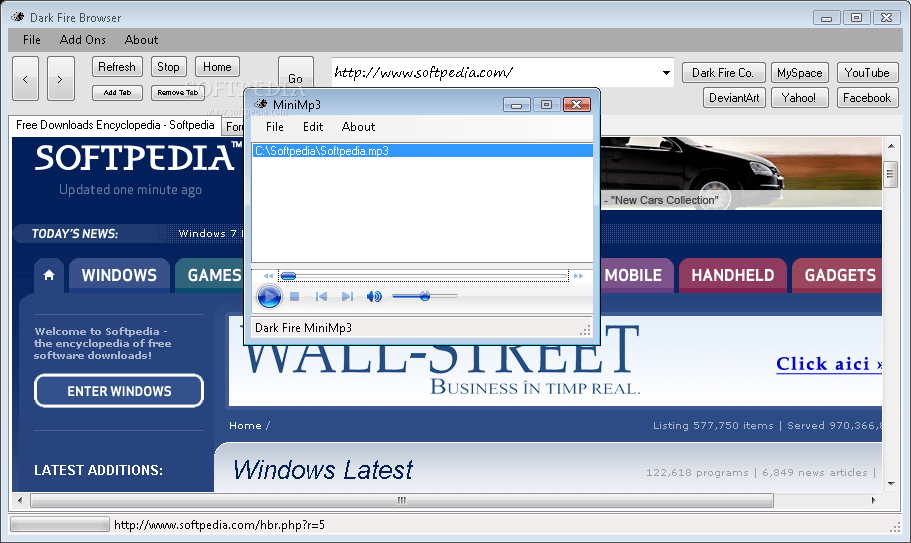Click the Dark Fire Browser title bar icon
Screen dimensions: 911x543
(x=18, y=17)
